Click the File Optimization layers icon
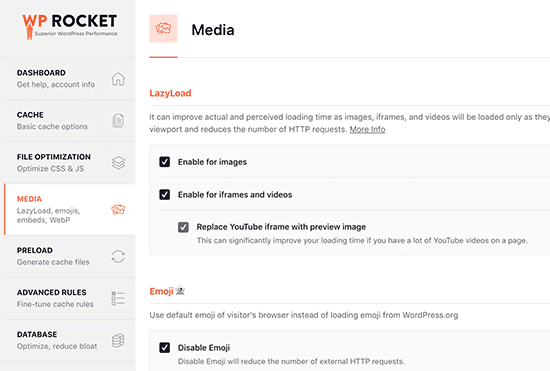550x371 pixels. pos(118,163)
